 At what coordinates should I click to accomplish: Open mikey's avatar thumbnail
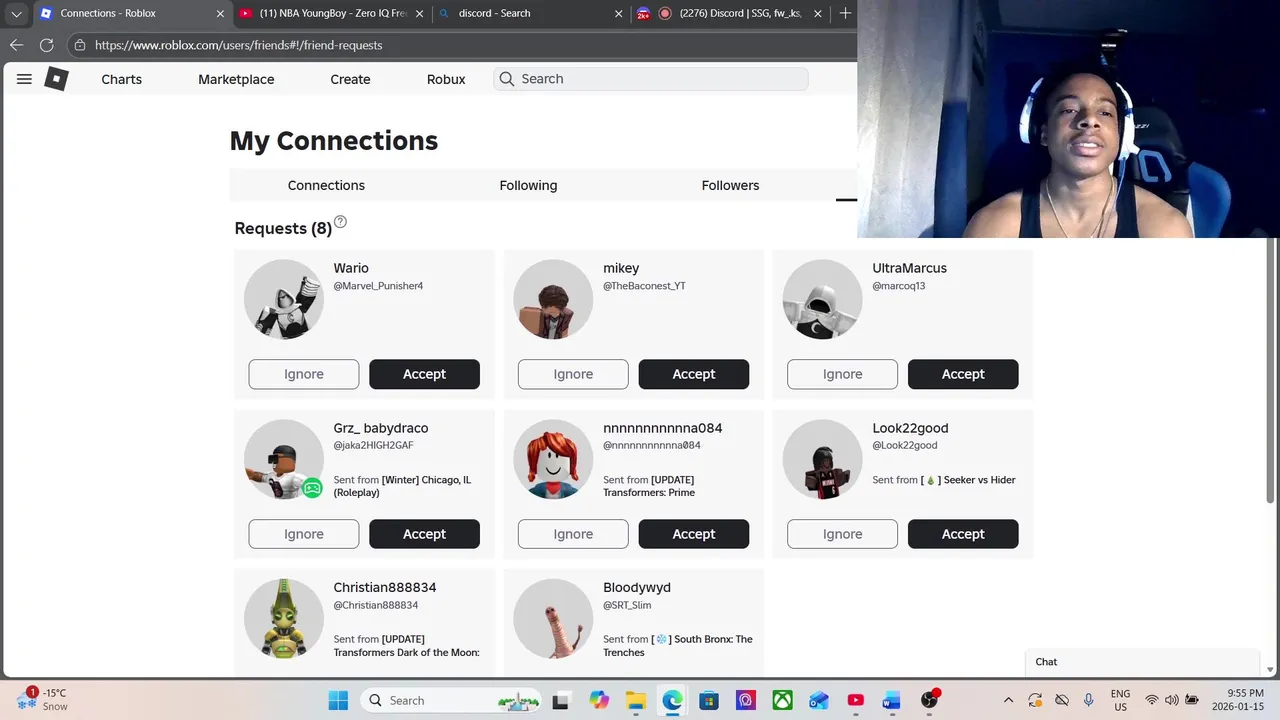pyautogui.click(x=553, y=299)
